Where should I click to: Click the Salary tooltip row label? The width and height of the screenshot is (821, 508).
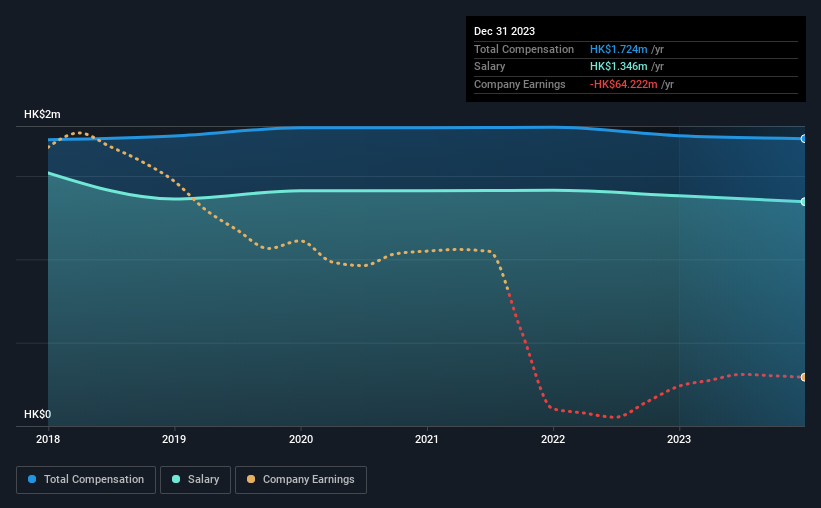(x=490, y=67)
